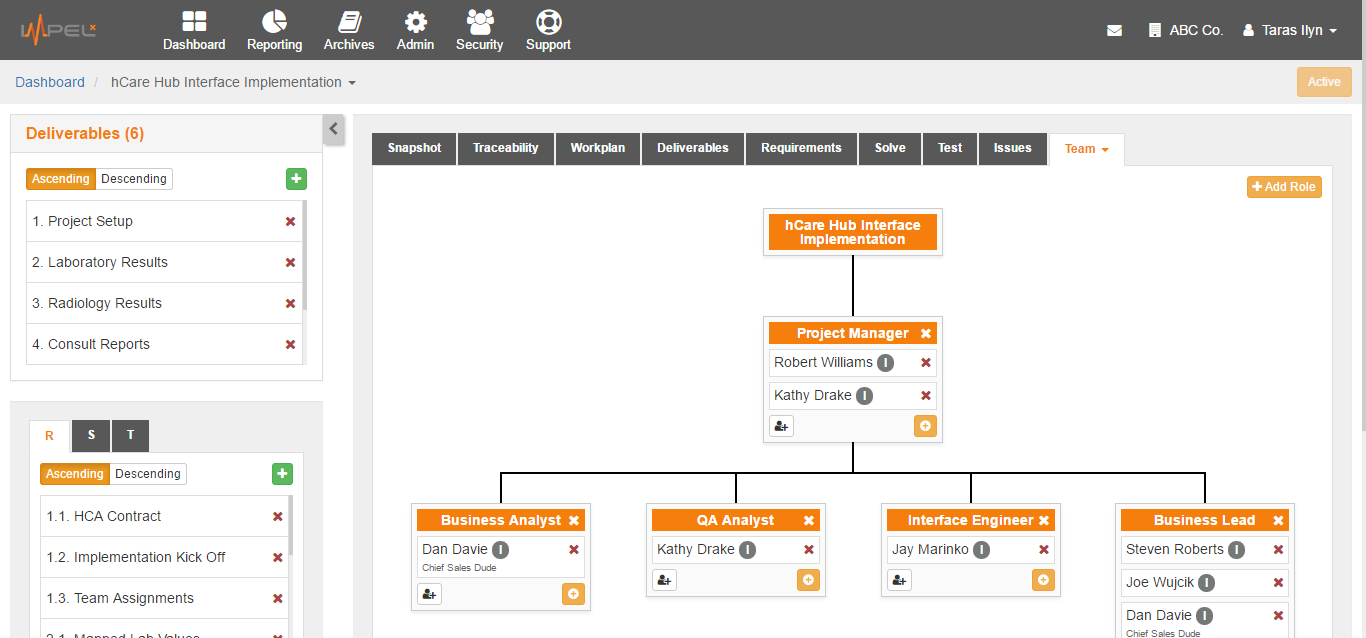Open hCare Hub Interface Implementation breadcrumb dropdown
This screenshot has height=638, width=1366.
[233, 82]
